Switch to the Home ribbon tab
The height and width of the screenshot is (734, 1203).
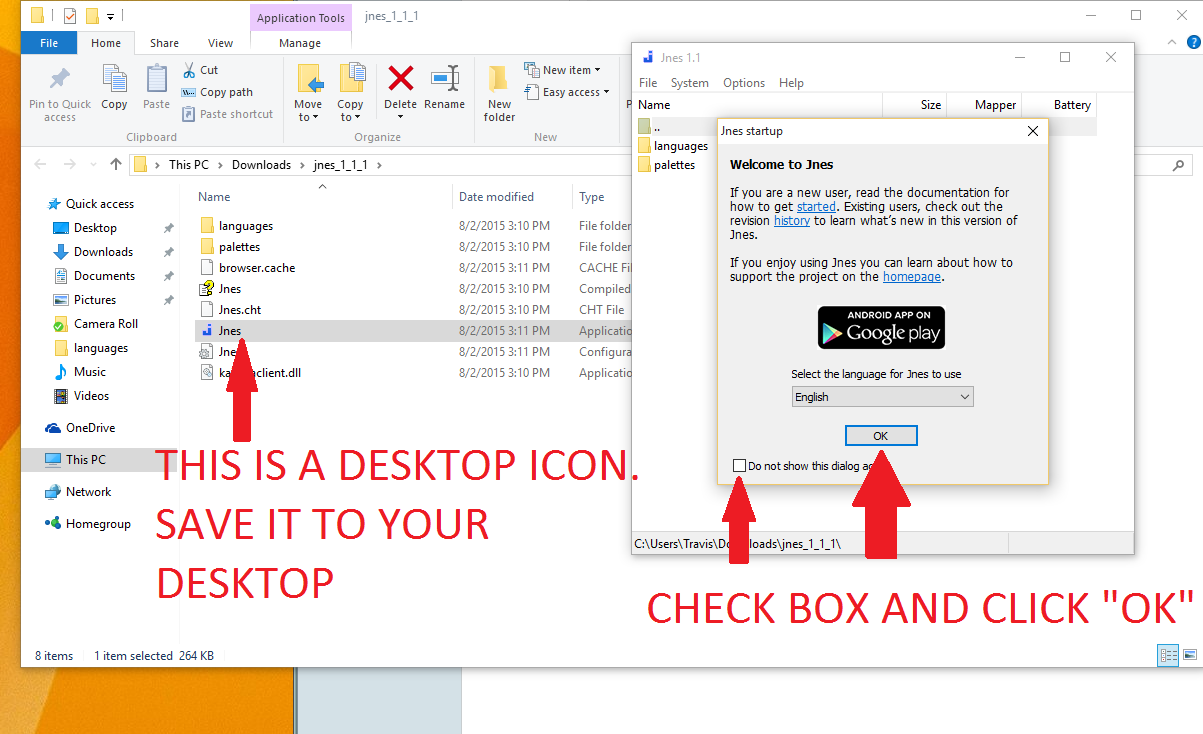[106, 43]
